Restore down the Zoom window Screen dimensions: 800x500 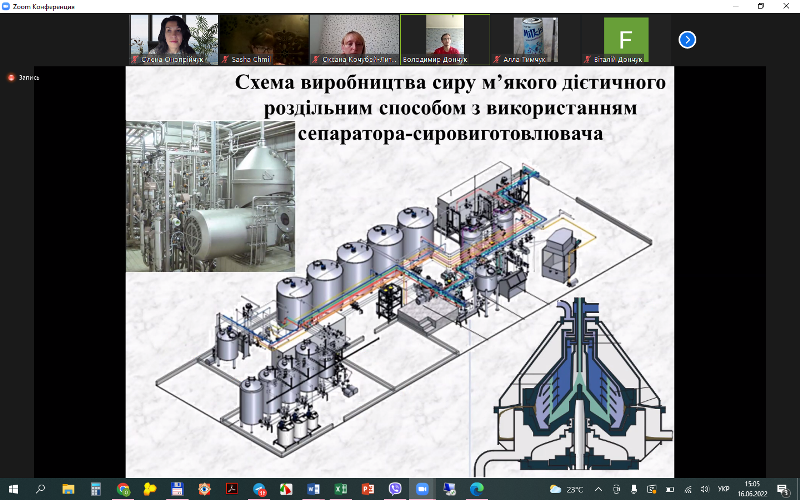tap(761, 6)
